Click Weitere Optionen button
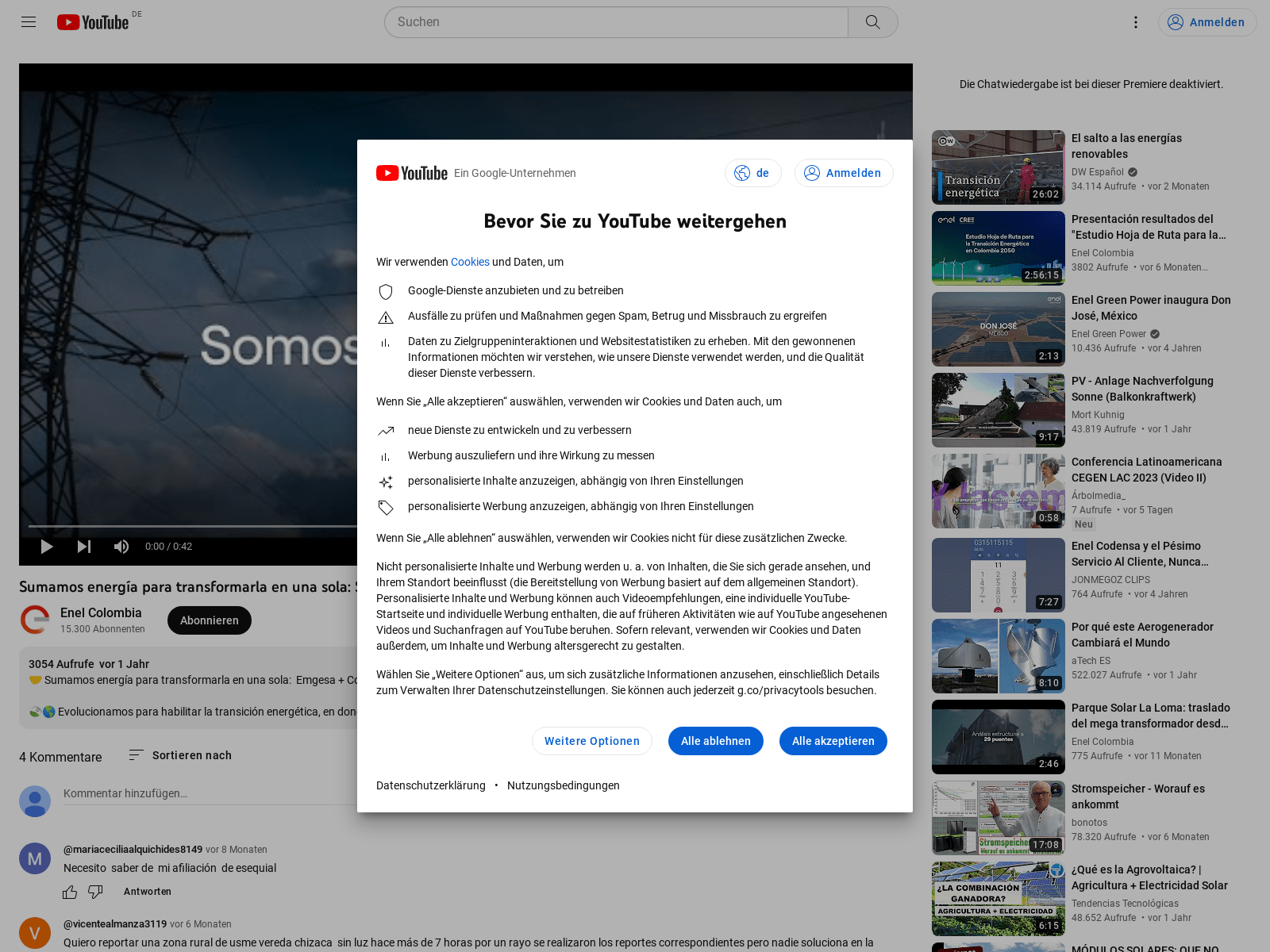Screen dimensions: 1270x952 coord(592,741)
